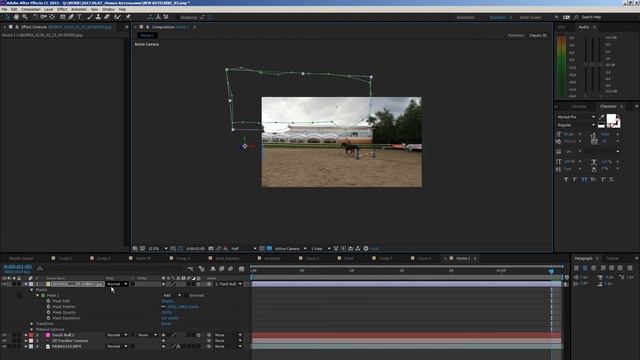Open the viewer magnification ratio dropdown
The image size is (640, 360).
[x=158, y=248]
